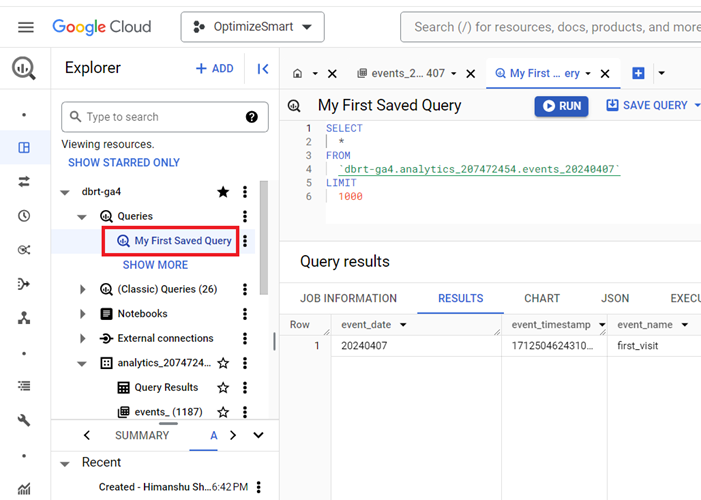This screenshot has height=500, width=701.
Task: Open more options for analytics_2074724 dataset
Action: point(245,363)
